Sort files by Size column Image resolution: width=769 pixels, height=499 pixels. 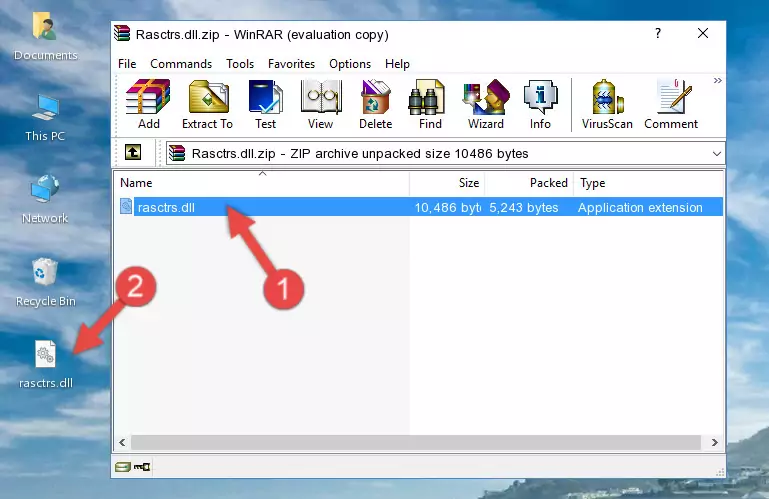[x=447, y=183]
